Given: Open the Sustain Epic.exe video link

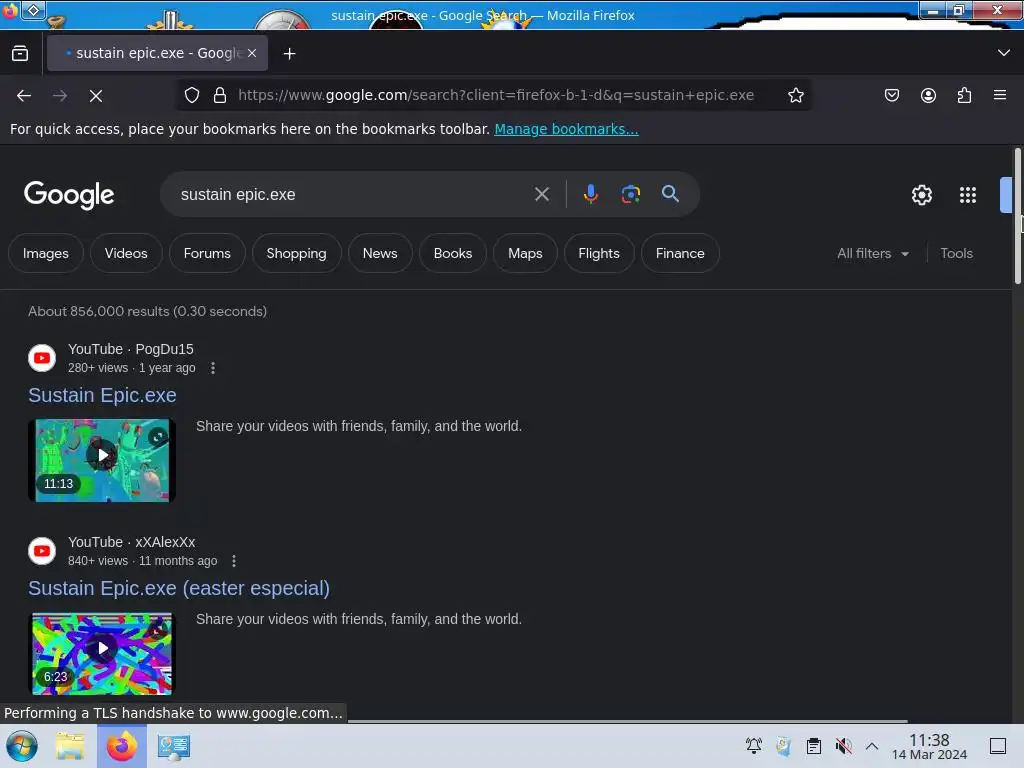Looking at the screenshot, I should tap(102, 395).
